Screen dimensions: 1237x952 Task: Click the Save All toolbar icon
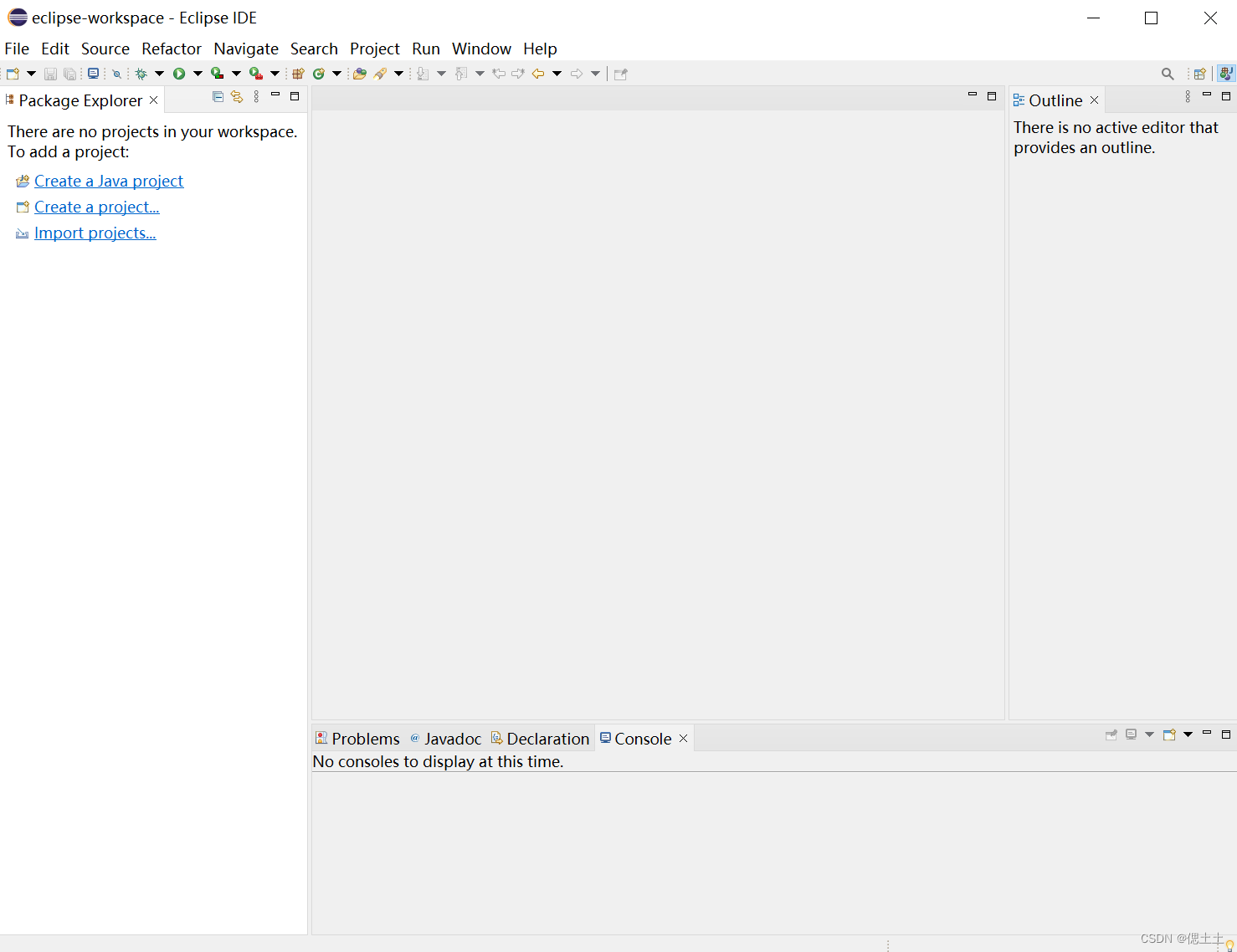(x=69, y=74)
